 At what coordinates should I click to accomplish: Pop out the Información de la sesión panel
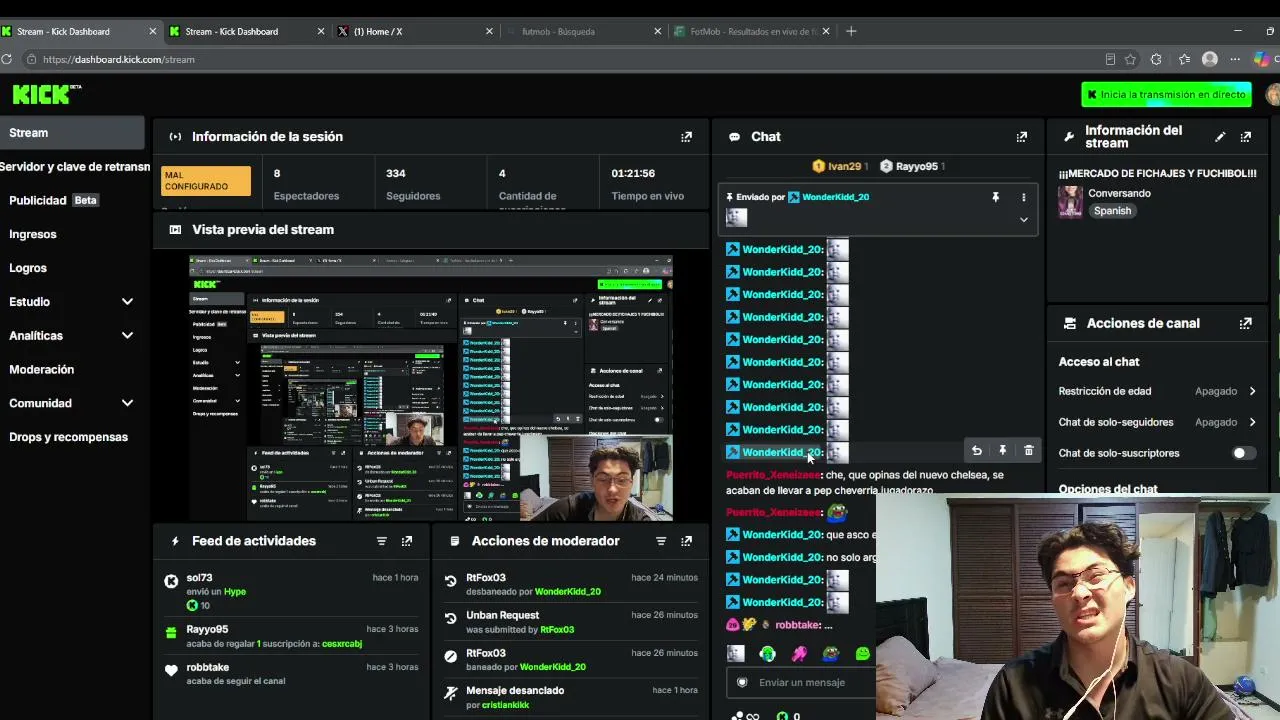[x=686, y=137]
